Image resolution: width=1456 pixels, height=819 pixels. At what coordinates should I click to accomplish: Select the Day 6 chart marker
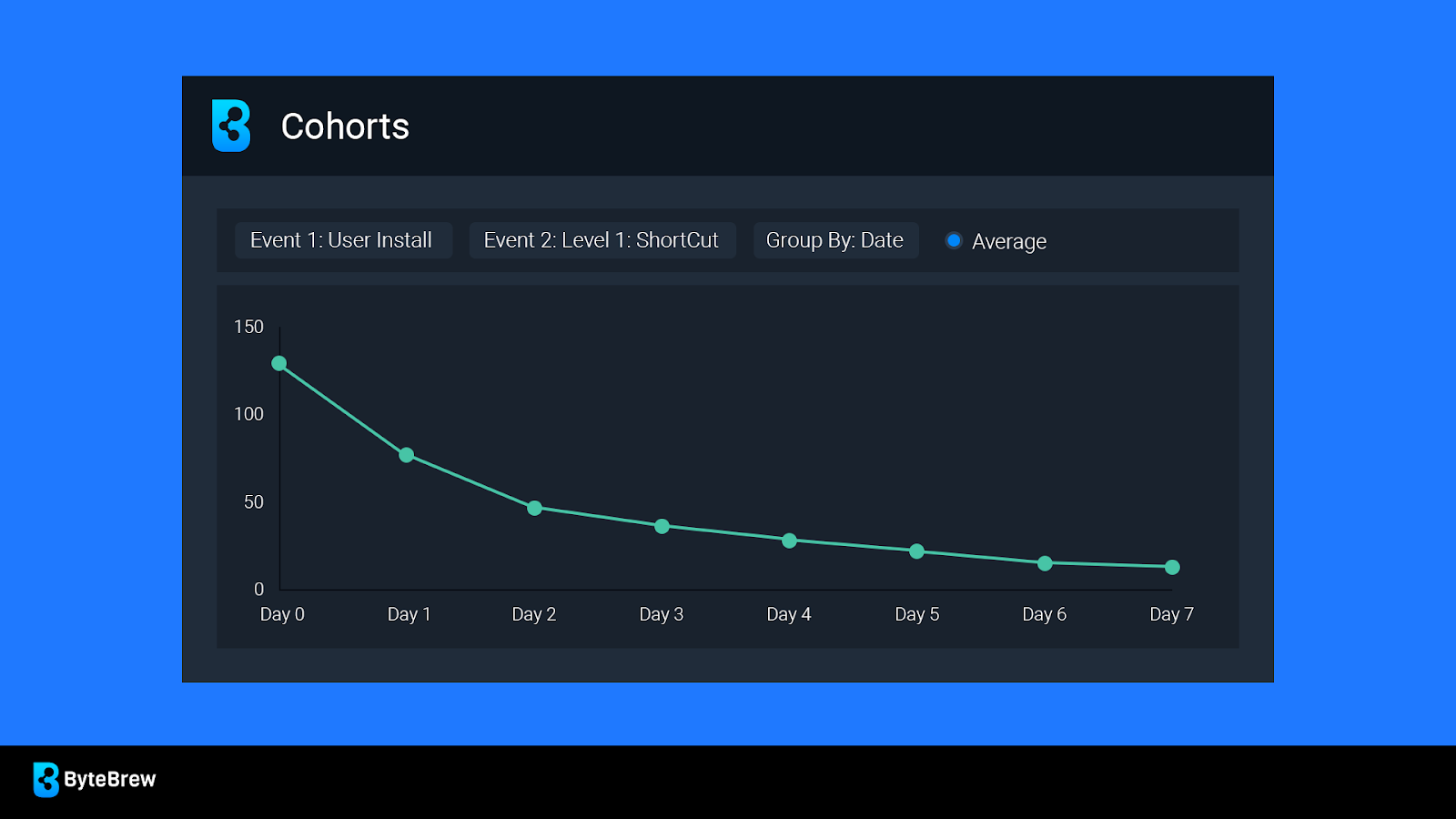pos(1045,563)
